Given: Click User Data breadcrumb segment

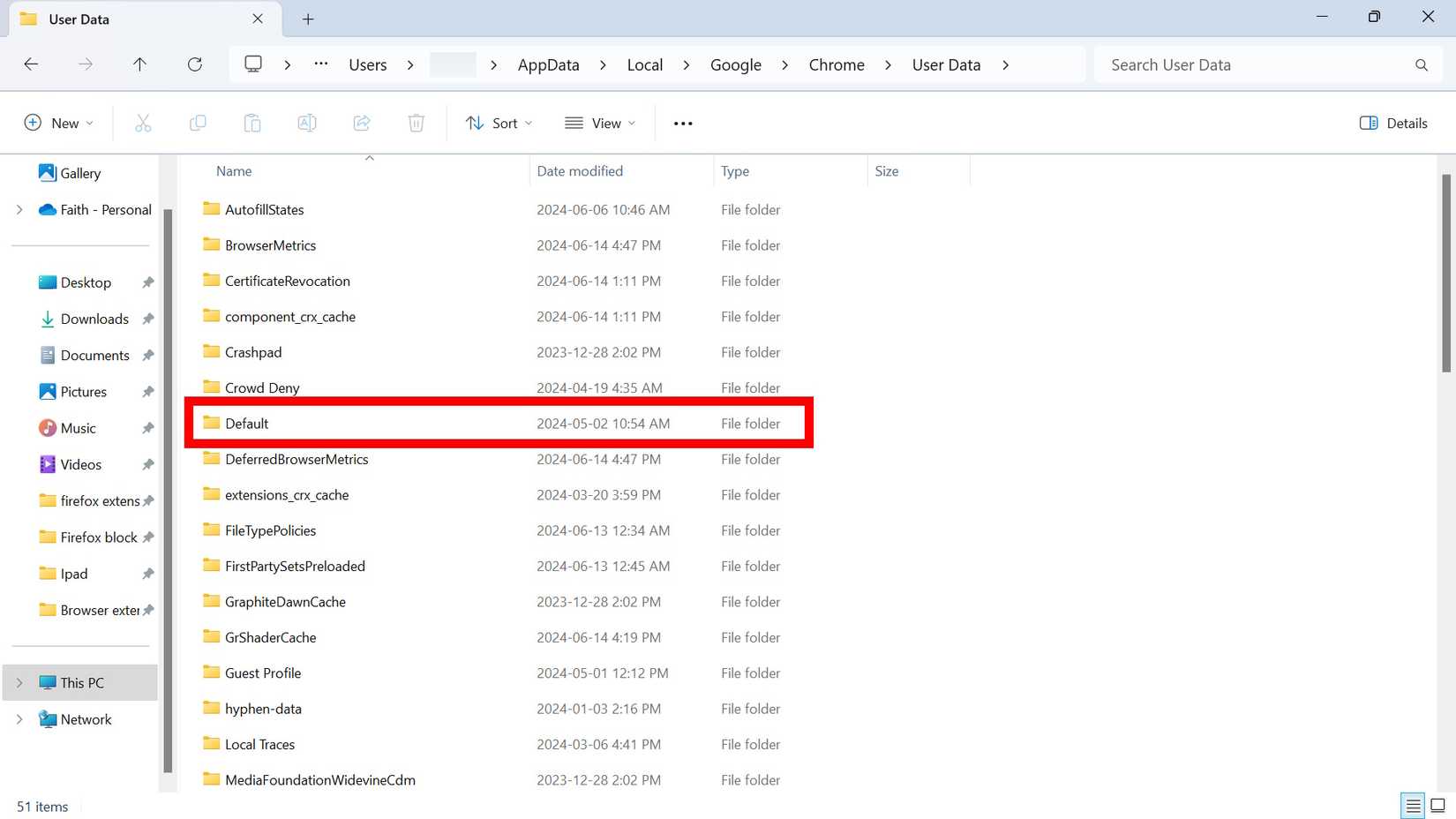Looking at the screenshot, I should (946, 65).
